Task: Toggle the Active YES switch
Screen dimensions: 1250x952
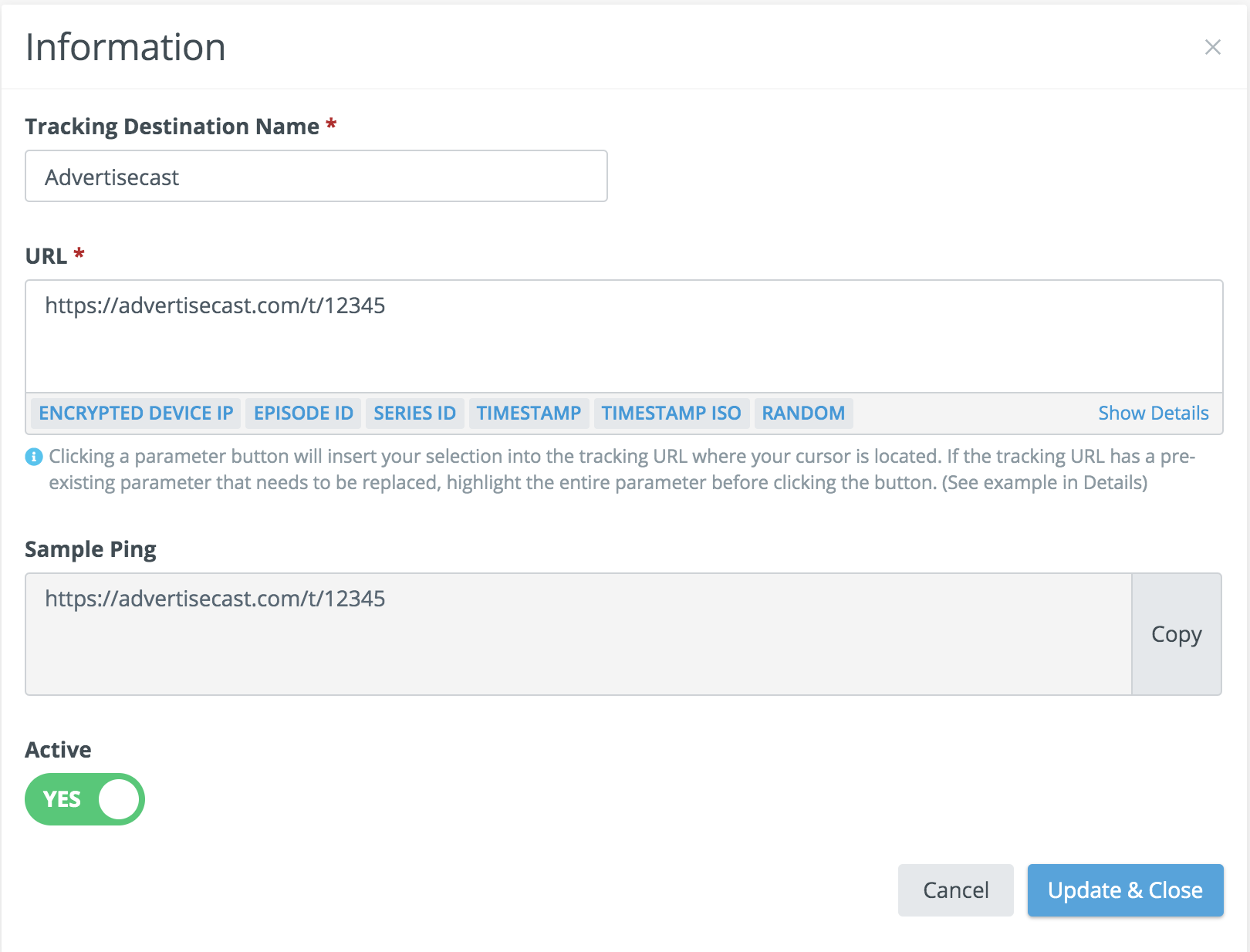Action: click(x=85, y=799)
